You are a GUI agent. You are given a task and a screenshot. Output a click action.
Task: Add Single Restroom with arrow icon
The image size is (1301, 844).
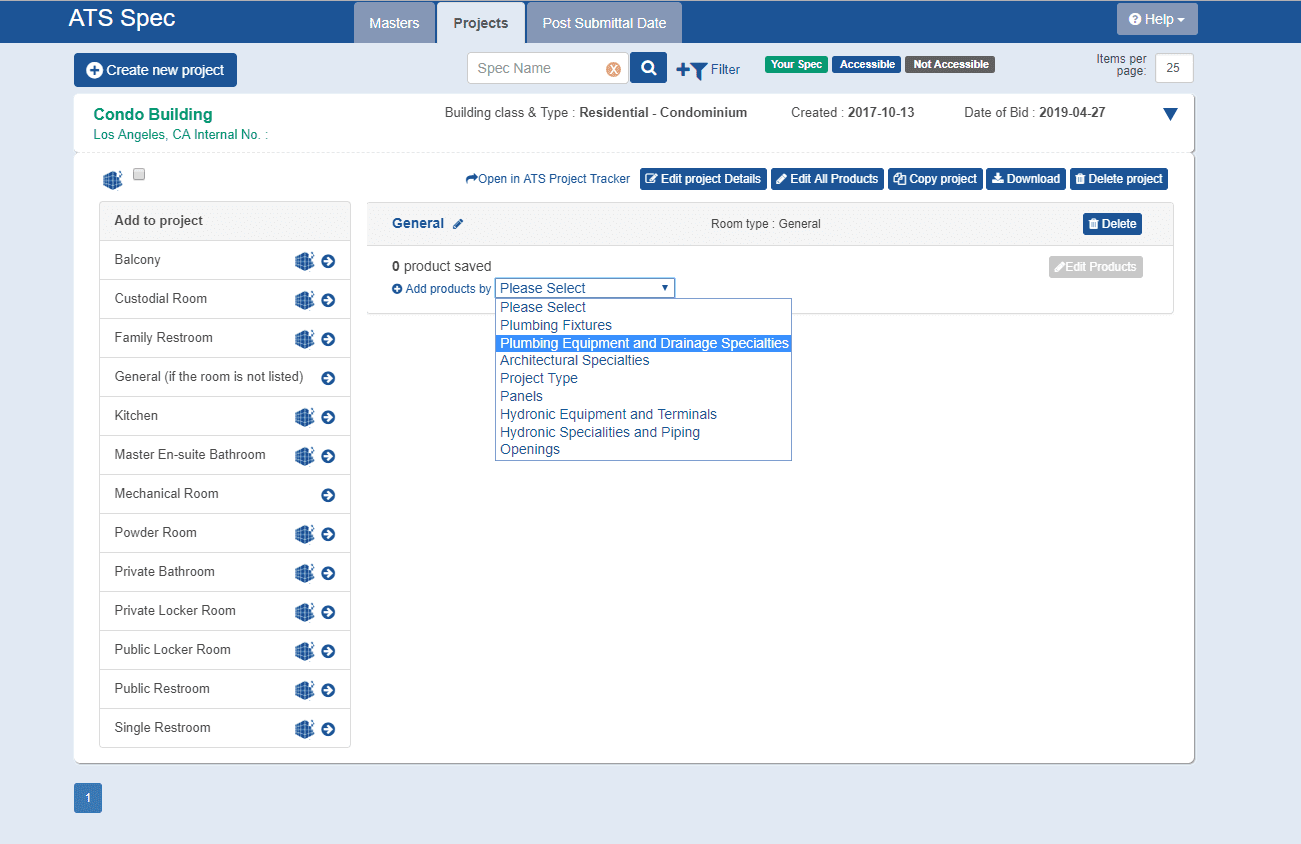(x=328, y=730)
